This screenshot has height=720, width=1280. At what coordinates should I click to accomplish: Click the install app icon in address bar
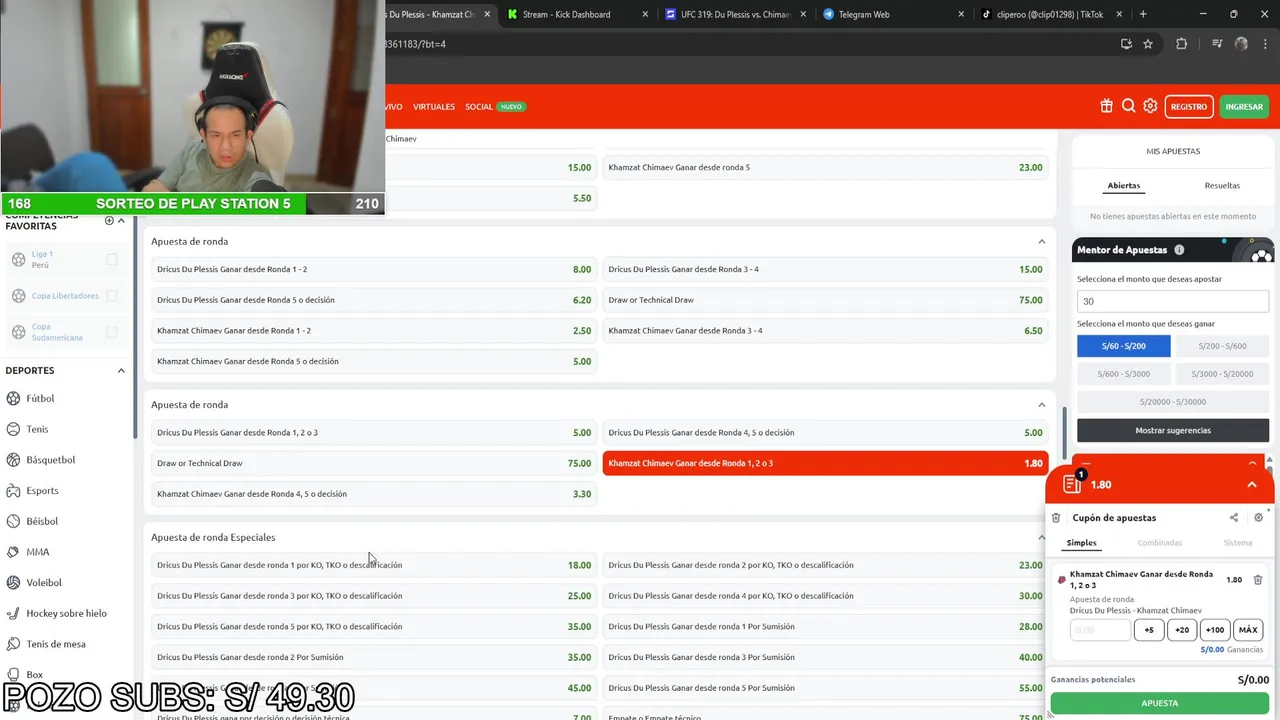click(1126, 44)
